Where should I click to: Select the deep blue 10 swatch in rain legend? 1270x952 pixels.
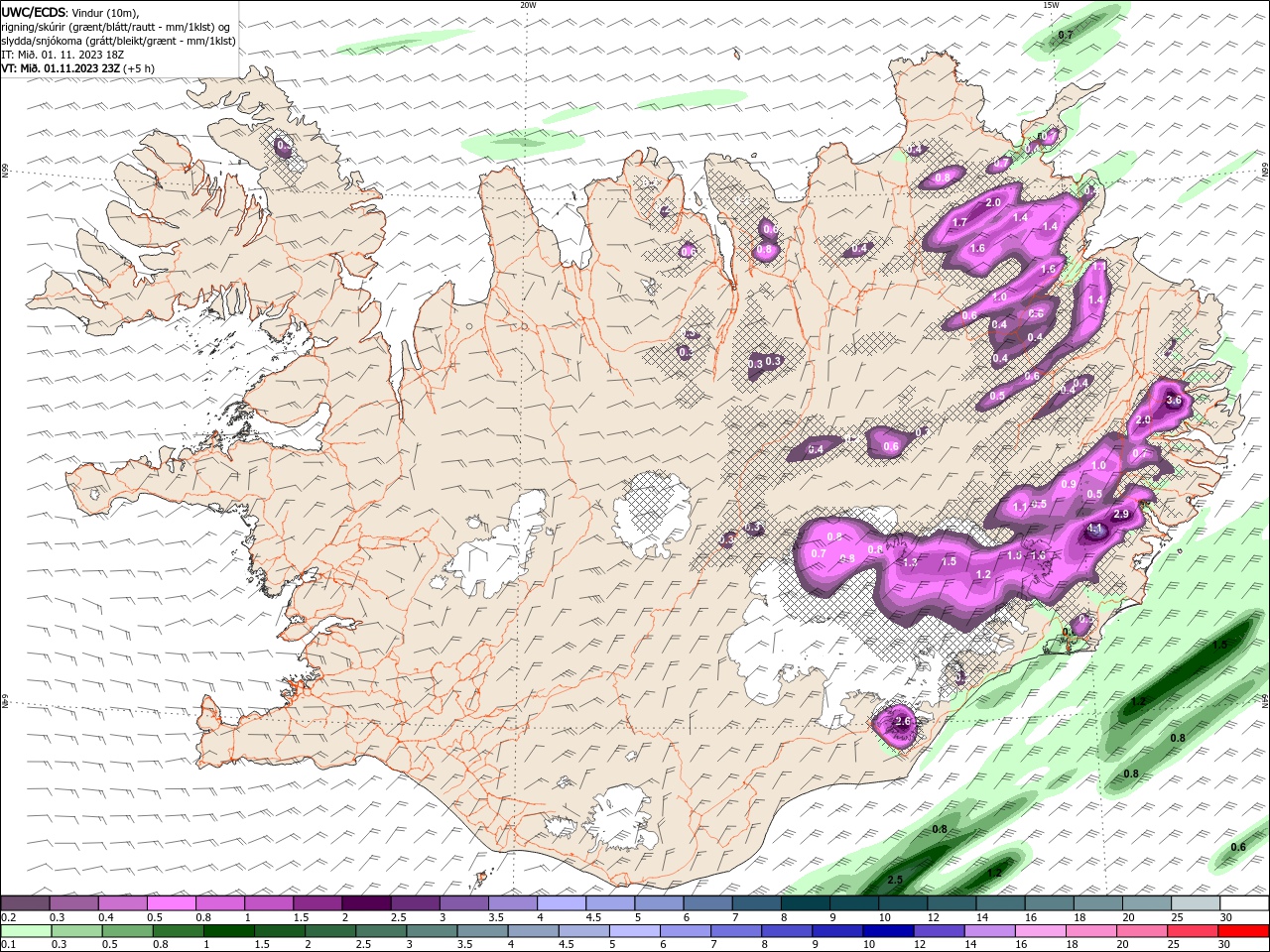[889, 931]
